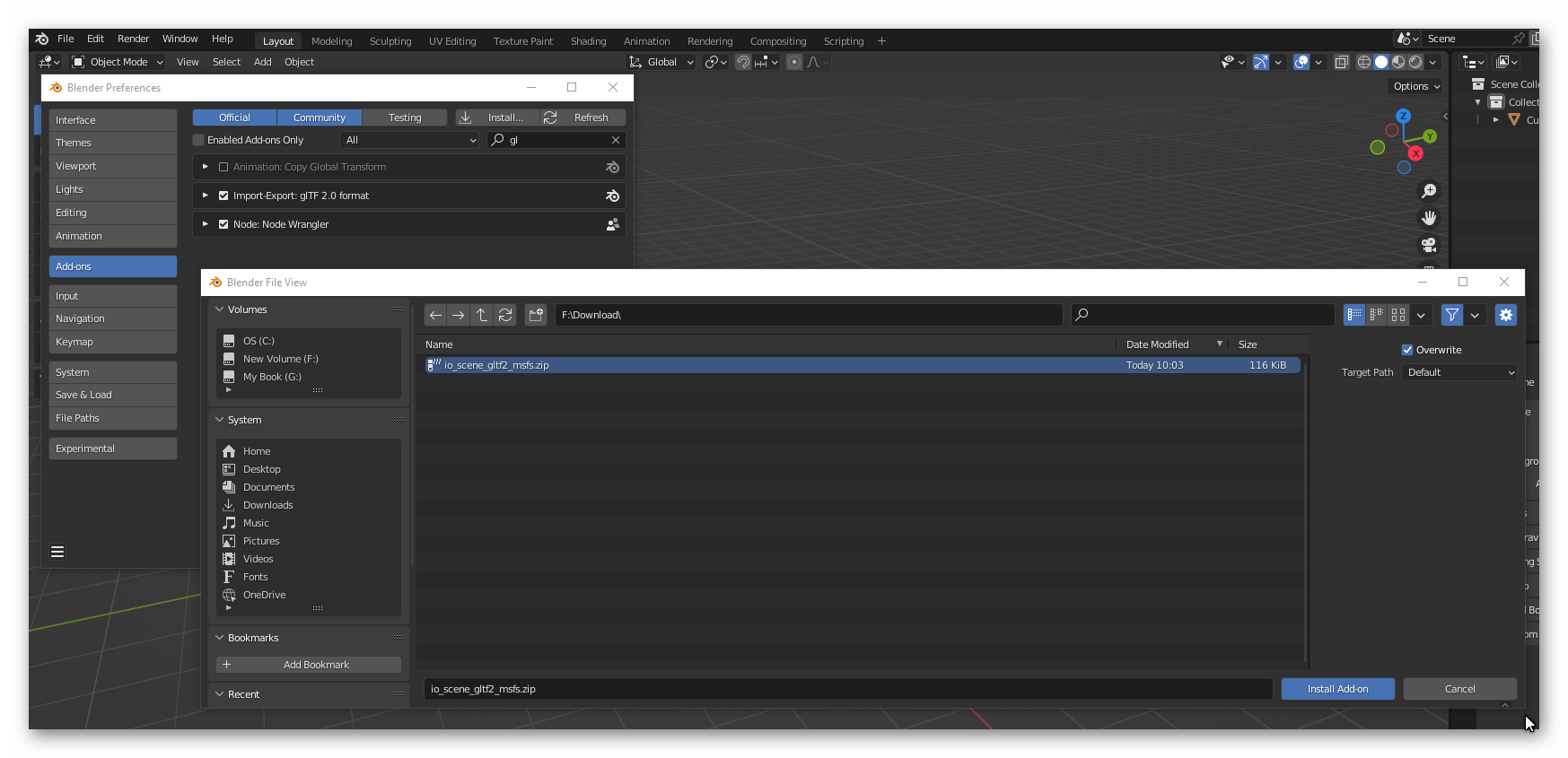Create a new directory in File View
This screenshot has width=1568, height=758.
536,315
